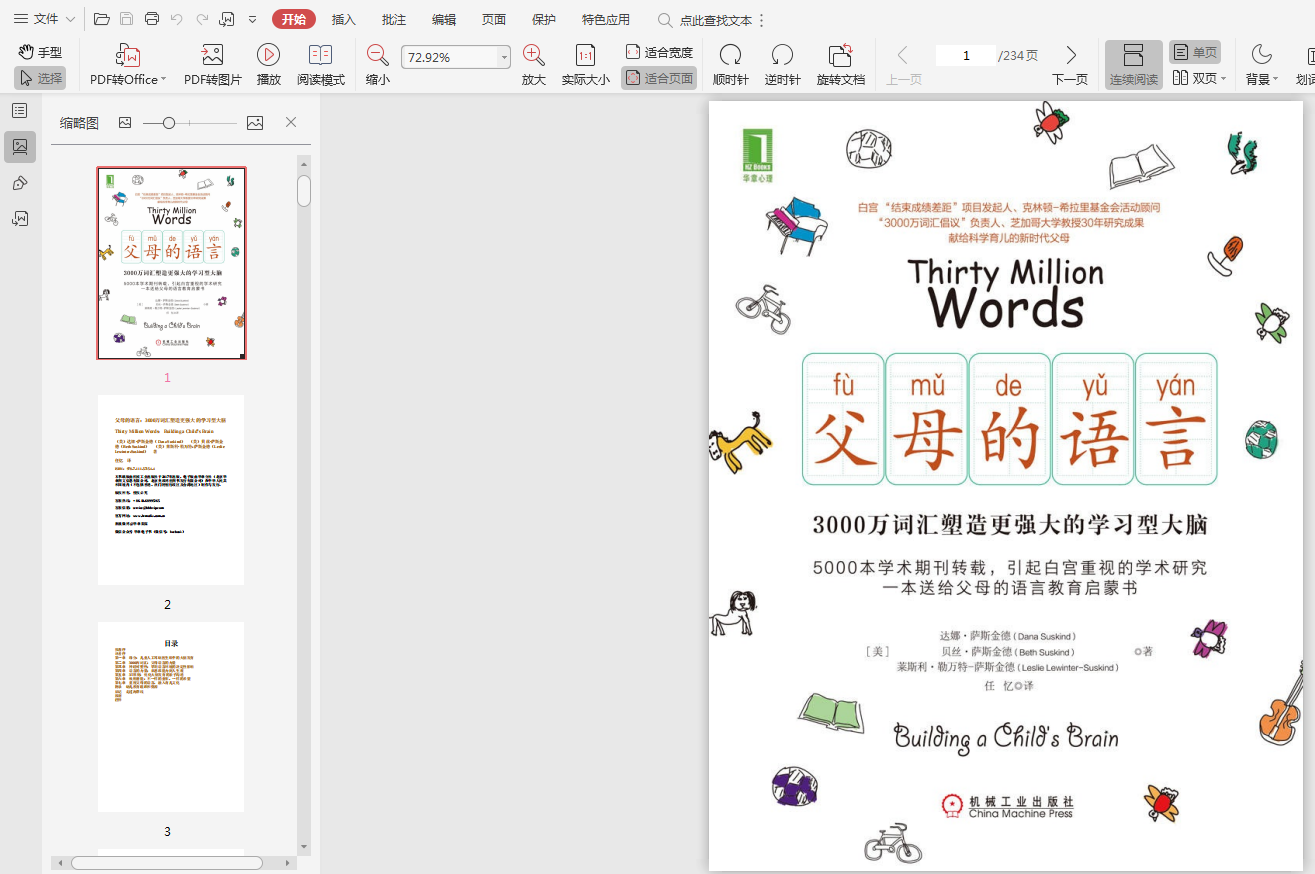Click the 放大 zoom in icon
The width and height of the screenshot is (1315, 874).
534,55
